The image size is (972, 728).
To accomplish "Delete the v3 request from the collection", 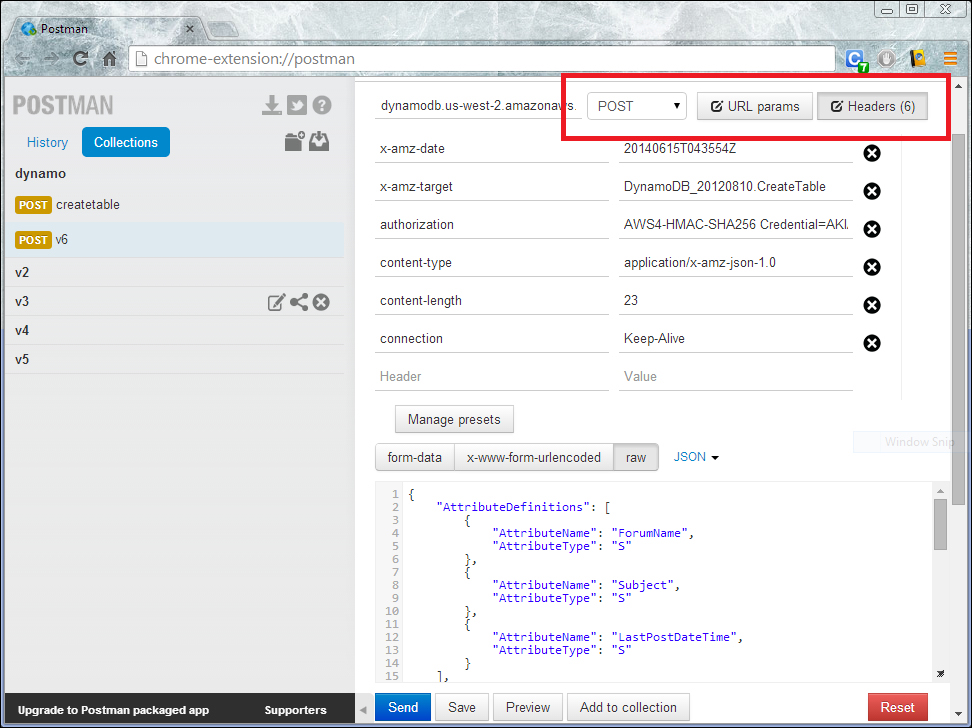I will [321, 302].
